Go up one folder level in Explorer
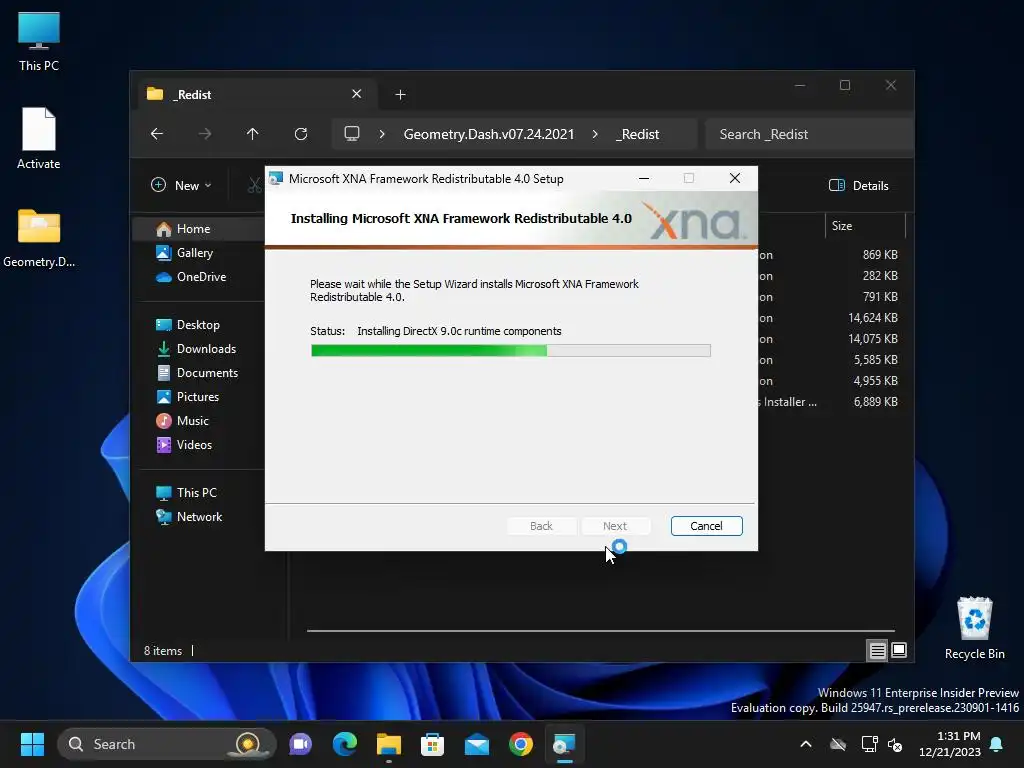 (253, 134)
